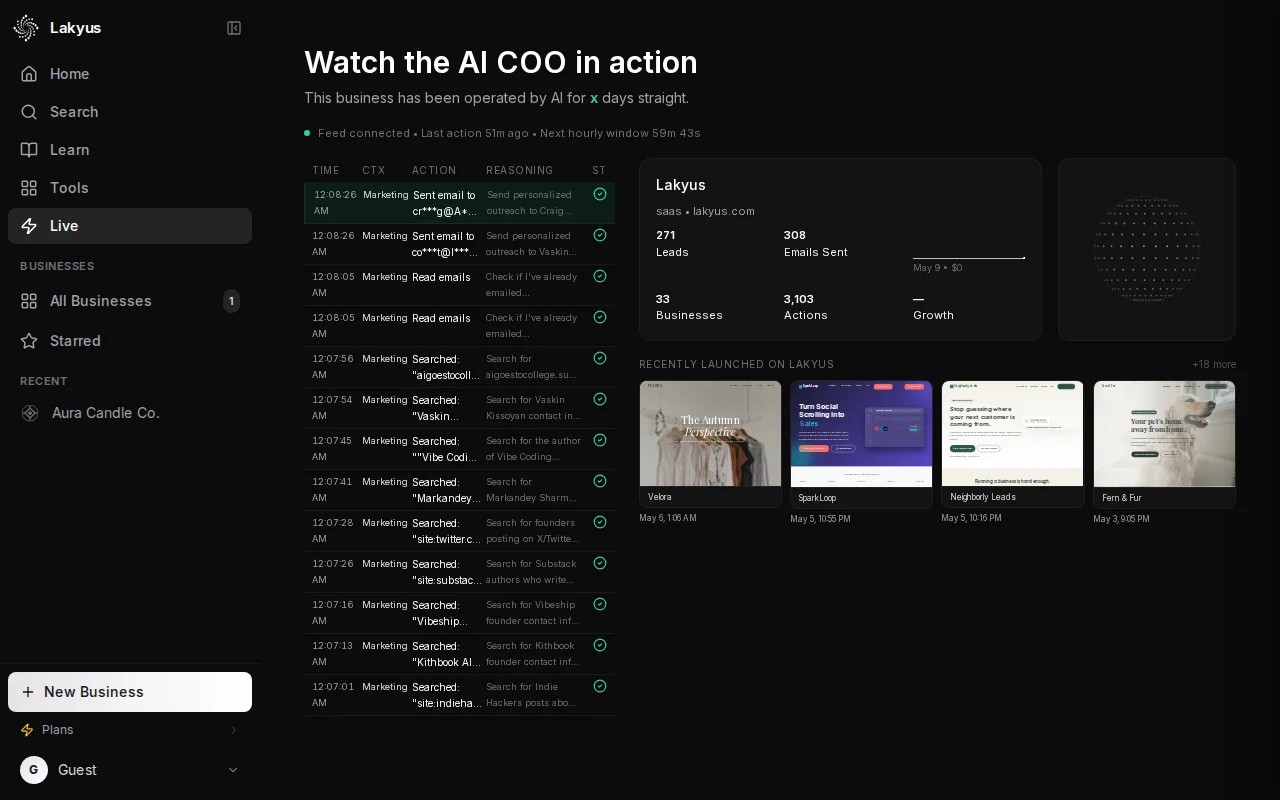Expand the Plans chevron arrow
Screen dimensions: 1280x800
coord(233,730)
